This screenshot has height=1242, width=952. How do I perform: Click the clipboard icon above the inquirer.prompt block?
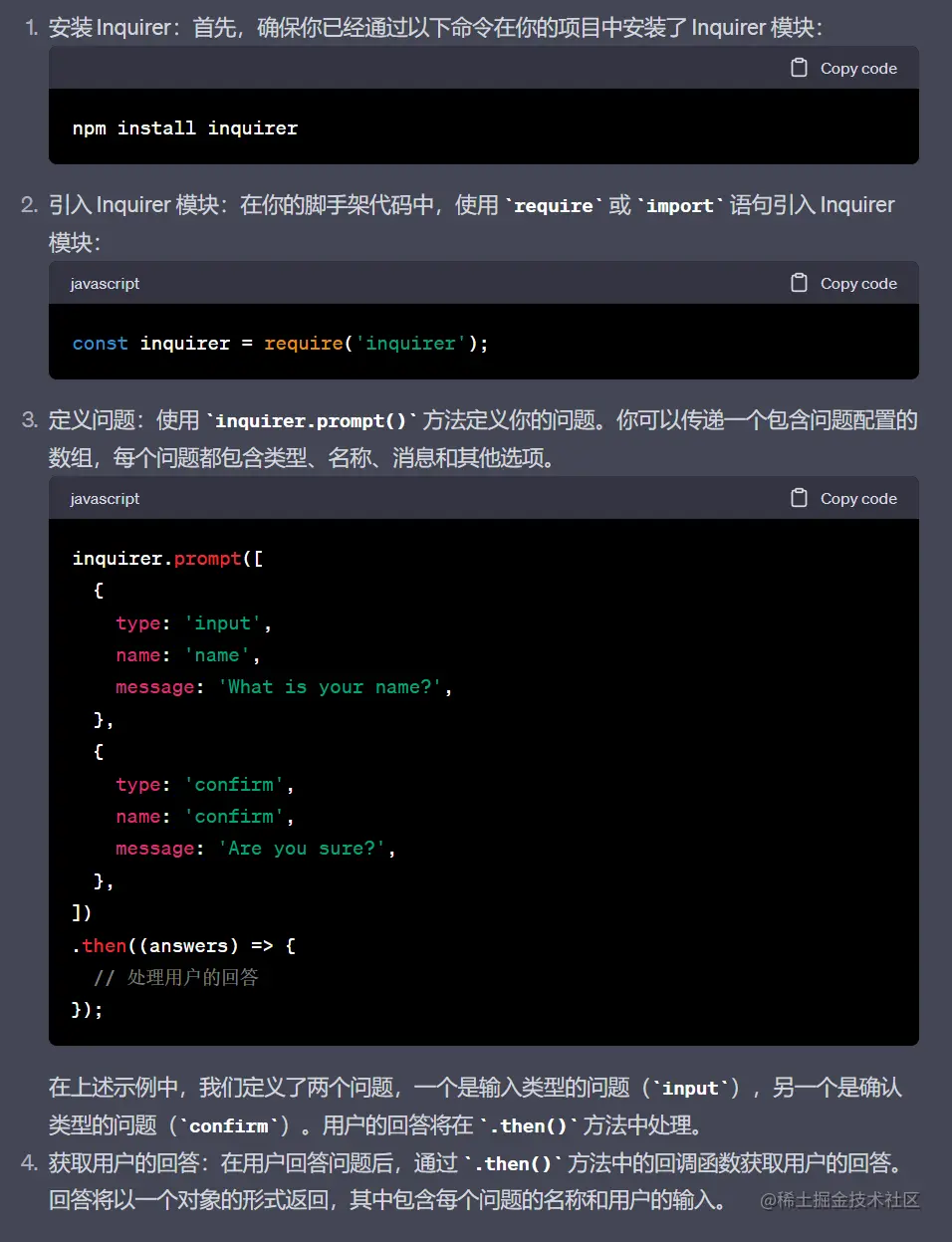coord(799,498)
